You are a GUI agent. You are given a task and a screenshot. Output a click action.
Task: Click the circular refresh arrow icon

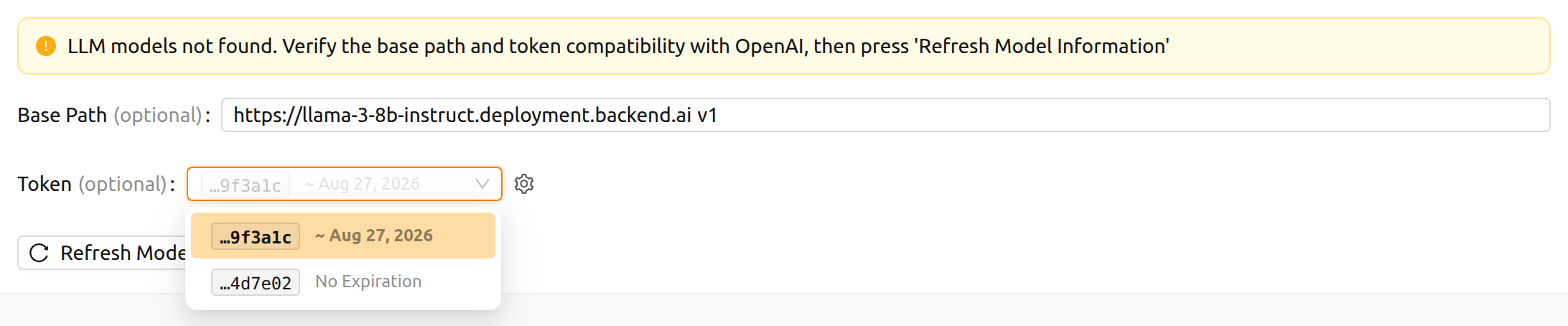pos(39,253)
